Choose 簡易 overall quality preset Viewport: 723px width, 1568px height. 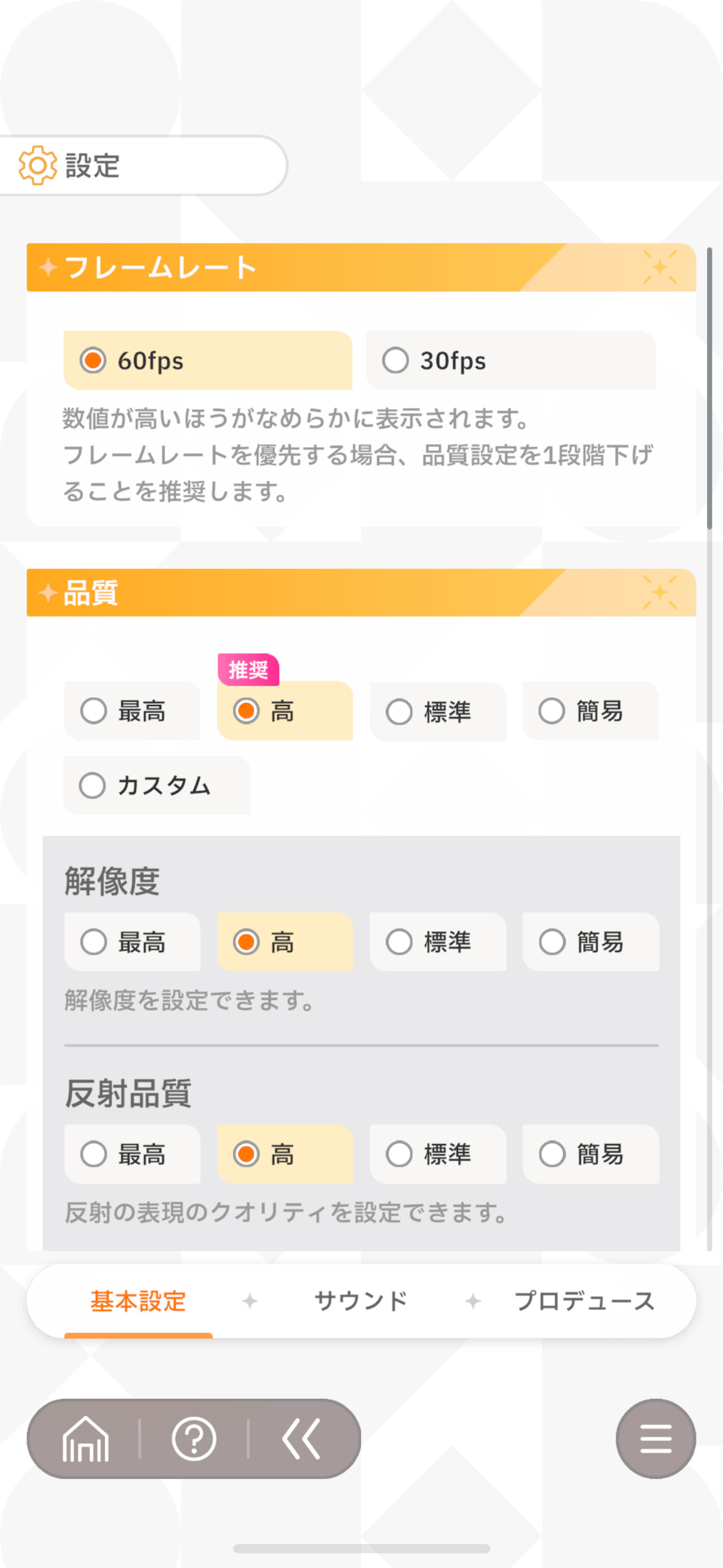[591, 711]
